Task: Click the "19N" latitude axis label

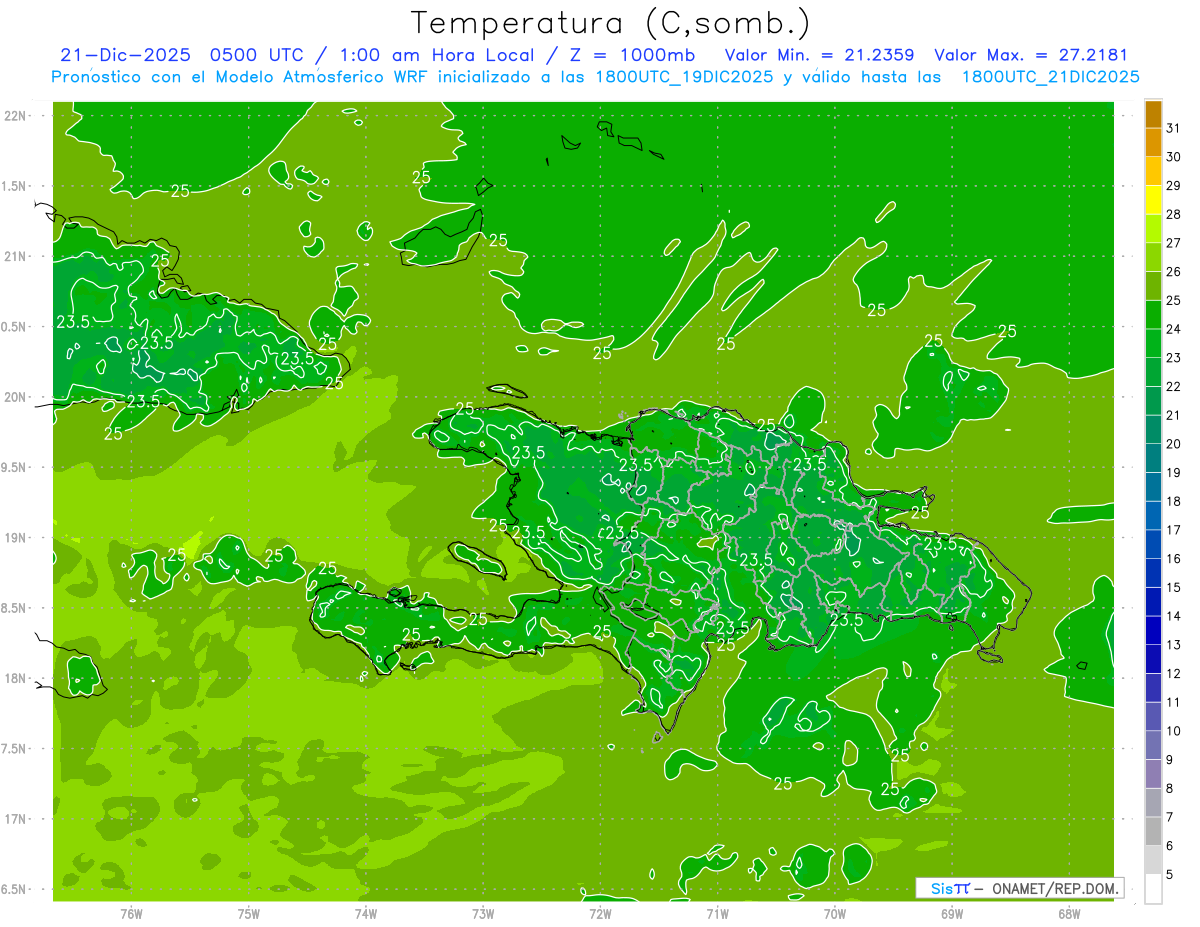Action: click(16, 538)
